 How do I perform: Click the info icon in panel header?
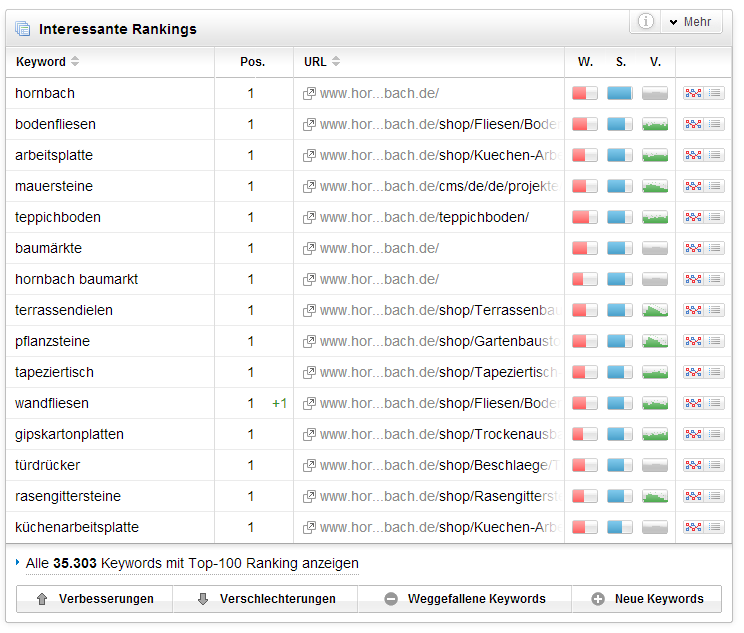tap(646, 22)
